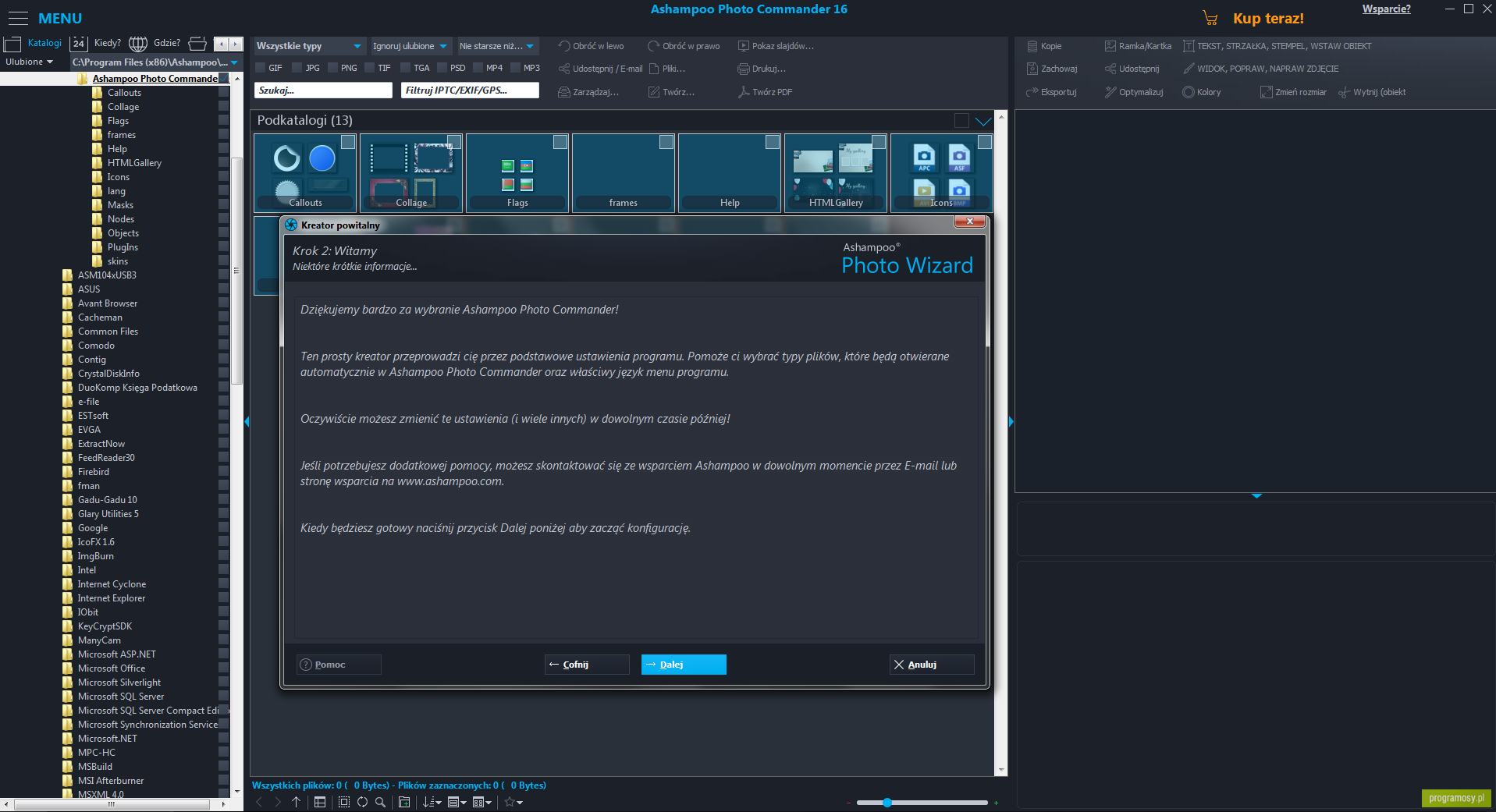Viewport: 1496px width, 812px height.
Task: Open TEKST, STRZAŁKA, STEMPEL, WSTAW OBIEKT menu
Action: (x=1277, y=46)
